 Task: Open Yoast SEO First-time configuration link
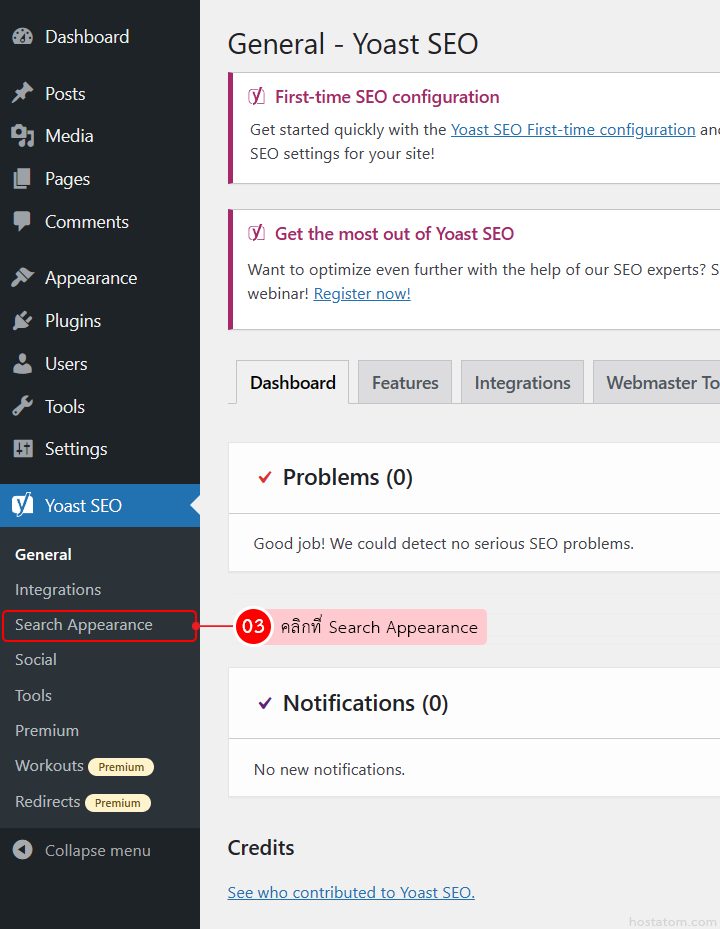[x=573, y=130]
